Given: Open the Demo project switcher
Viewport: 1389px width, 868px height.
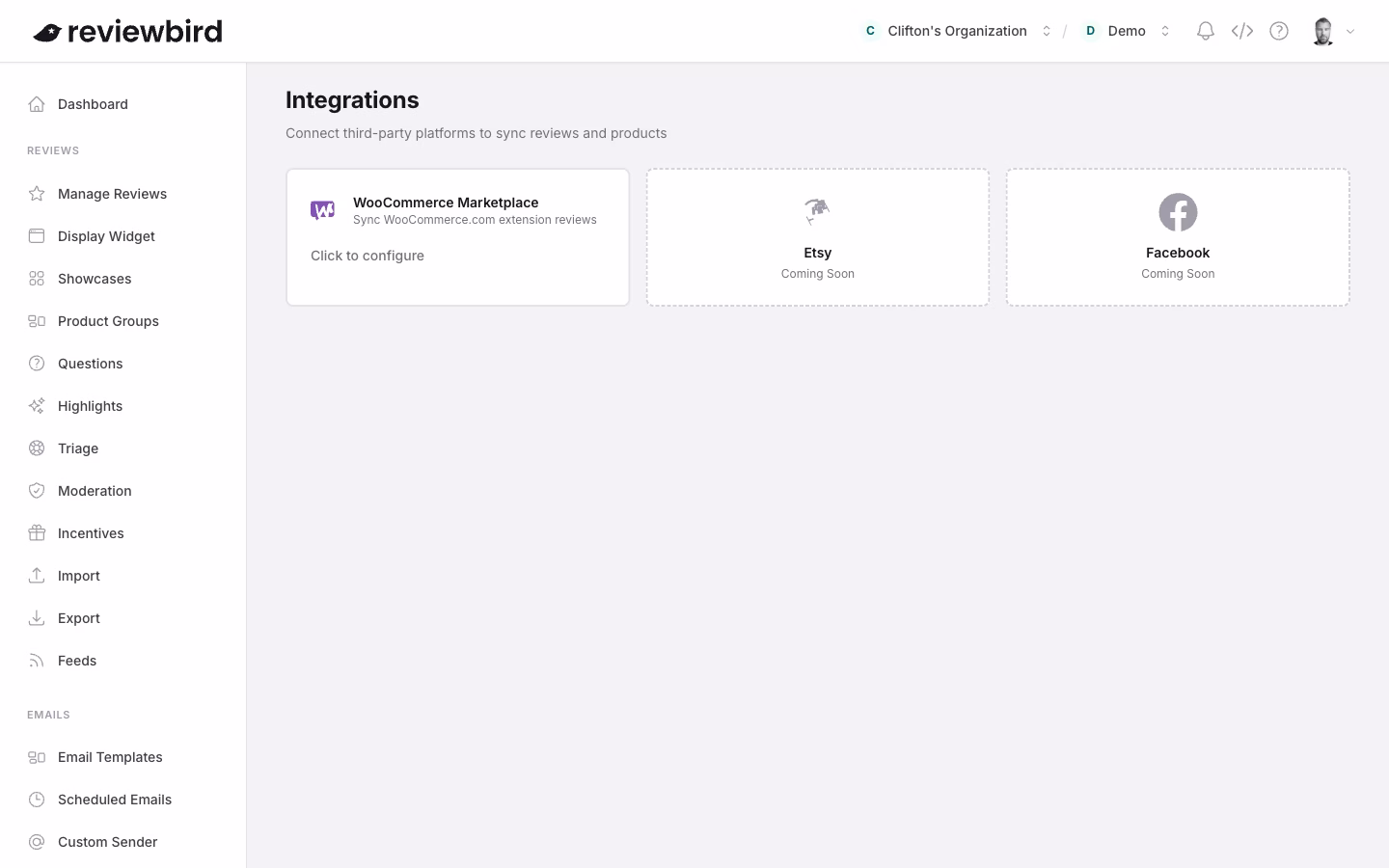Looking at the screenshot, I should 1126,31.
